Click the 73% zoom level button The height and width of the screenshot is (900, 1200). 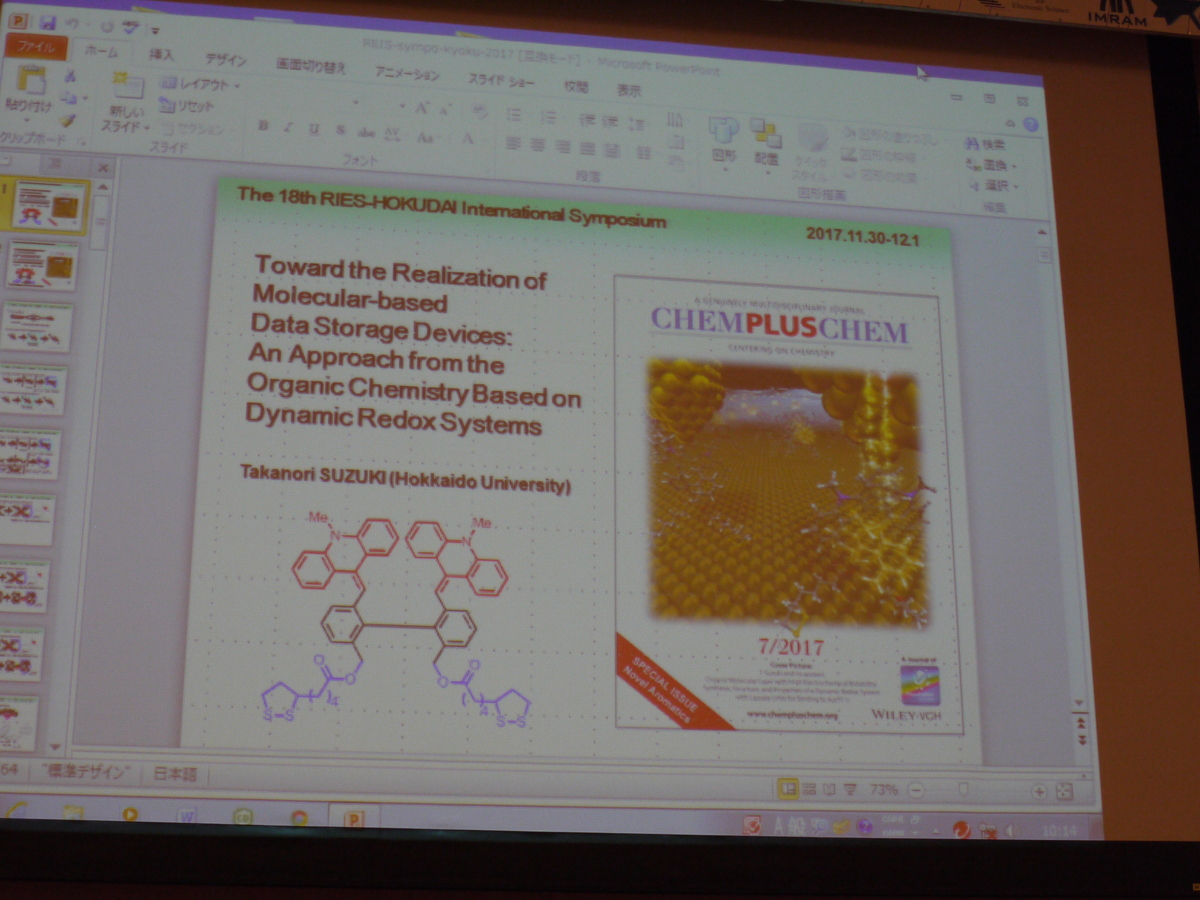883,790
